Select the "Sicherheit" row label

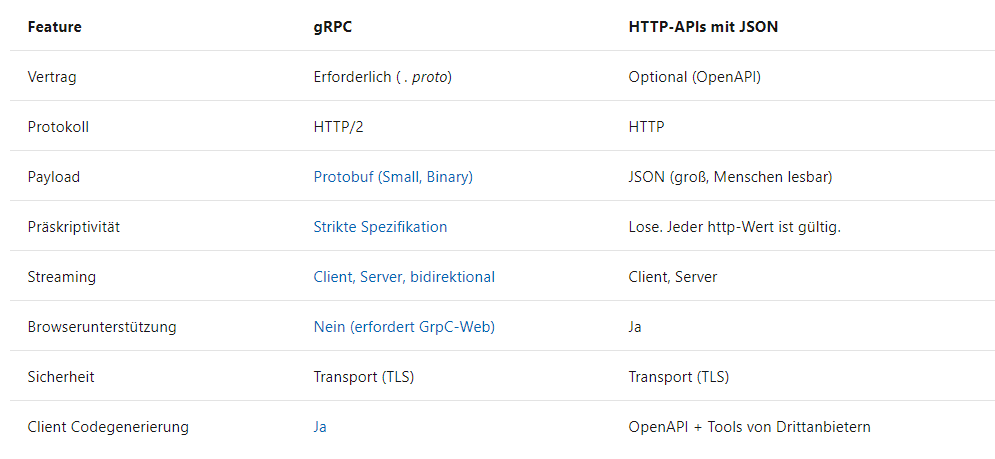61,377
